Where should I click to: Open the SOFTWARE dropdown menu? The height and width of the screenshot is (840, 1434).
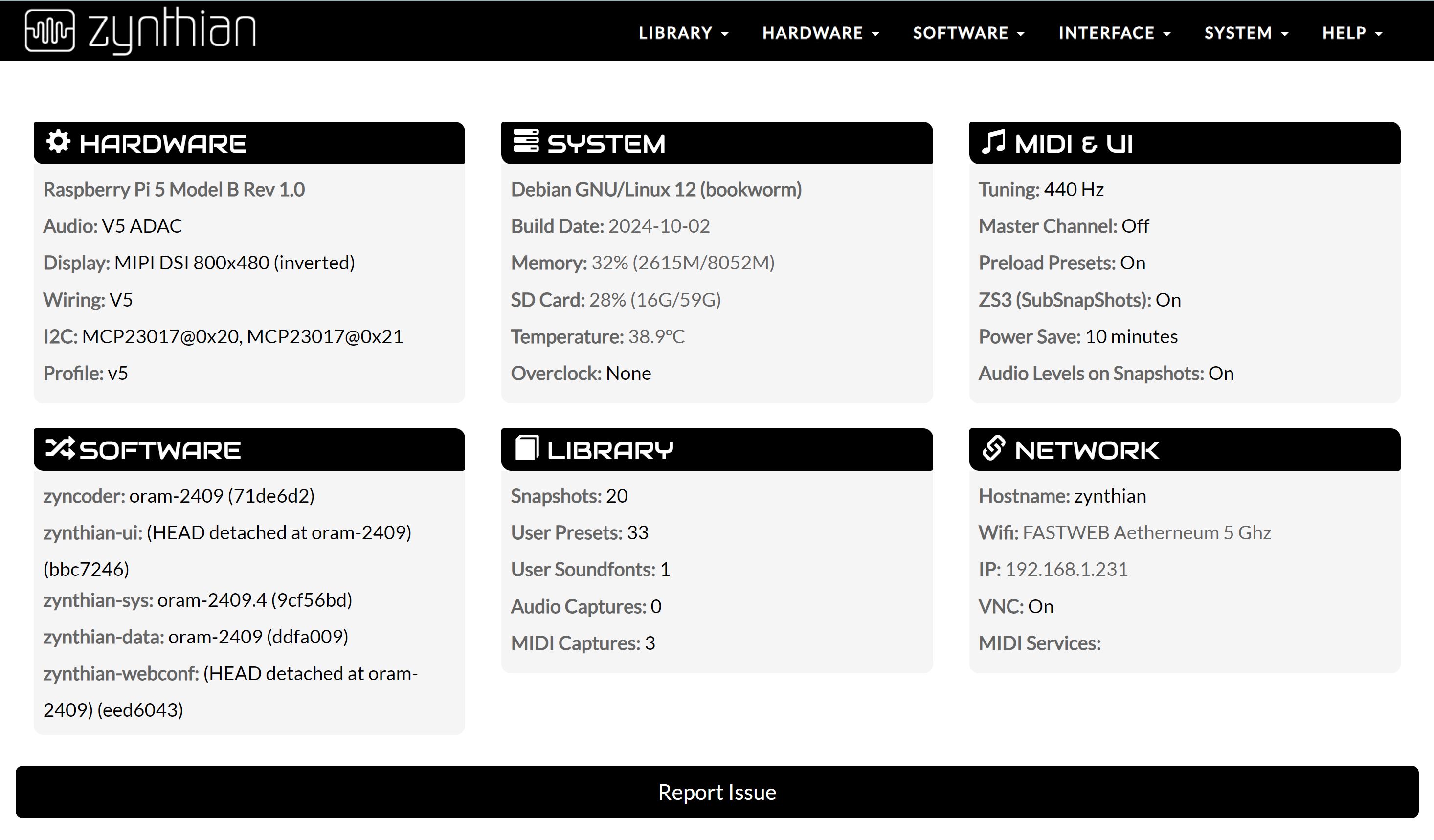pyautogui.click(x=968, y=33)
